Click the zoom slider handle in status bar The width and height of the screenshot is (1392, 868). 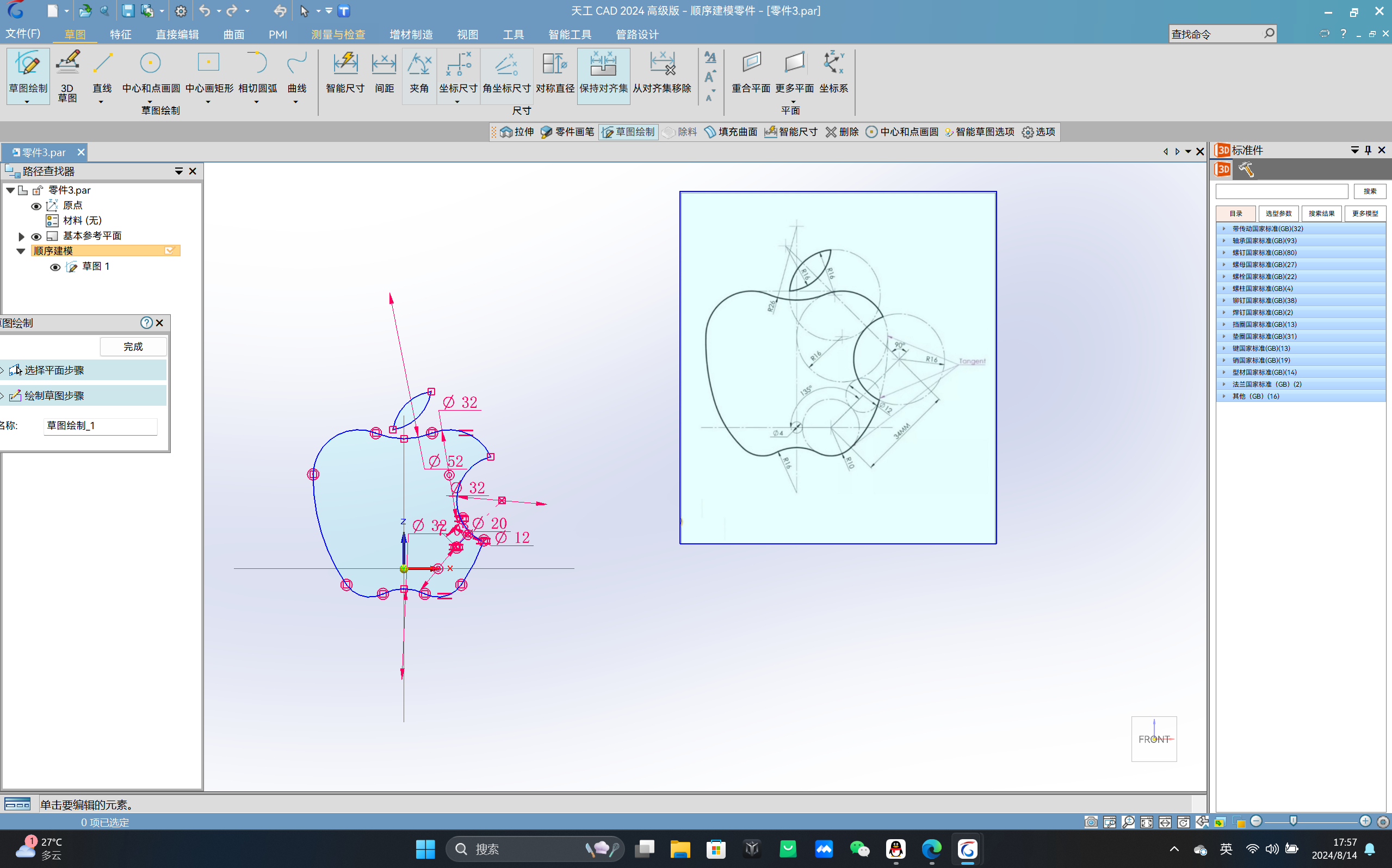(1292, 821)
